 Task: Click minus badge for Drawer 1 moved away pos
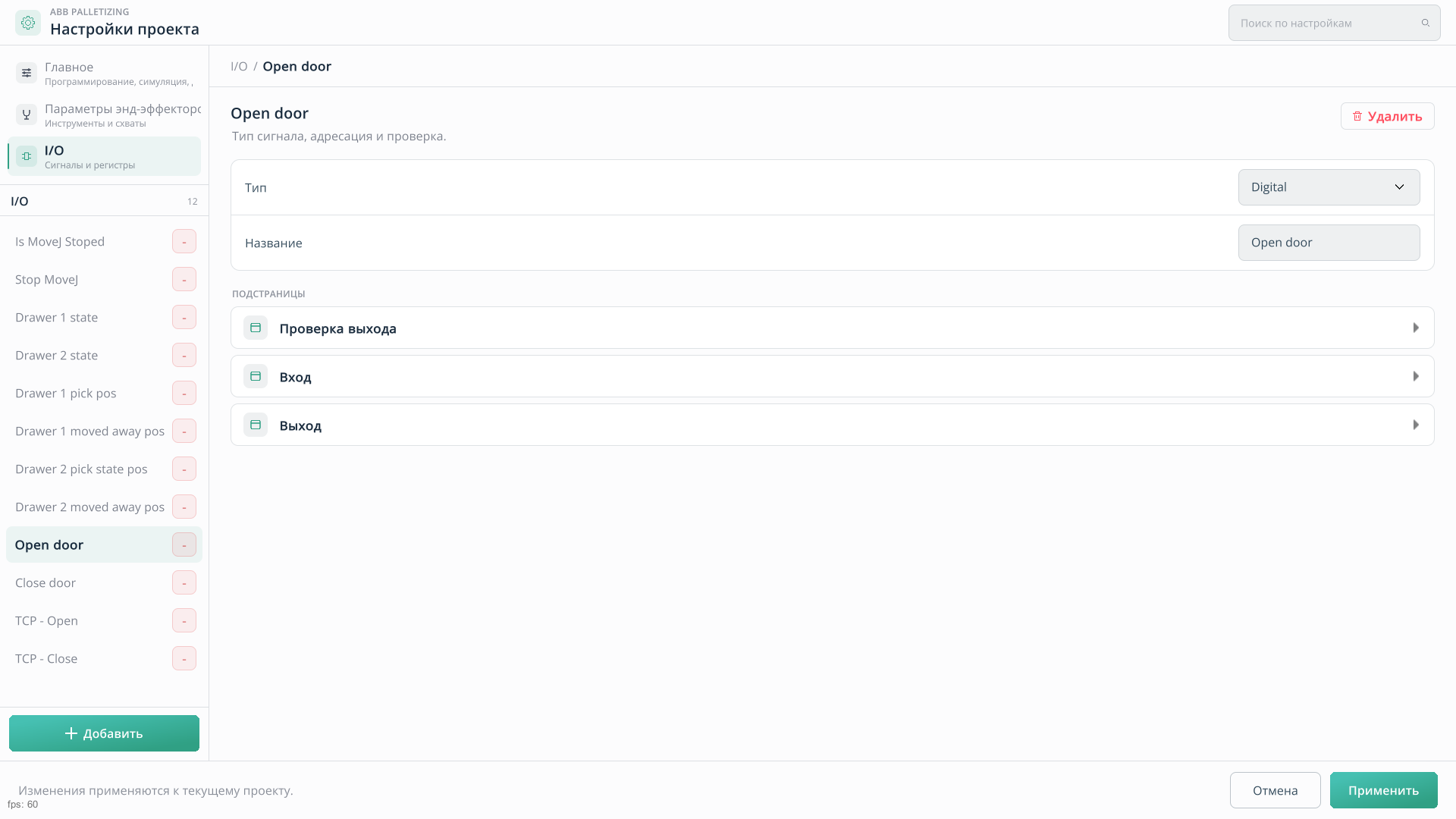point(184,431)
